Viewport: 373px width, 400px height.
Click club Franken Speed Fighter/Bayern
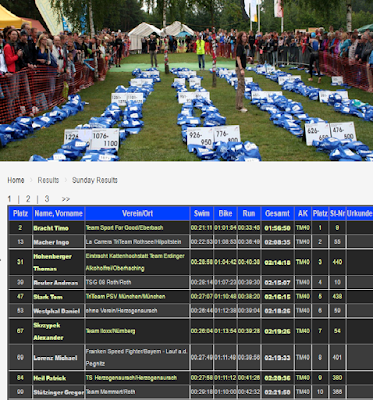pos(136,358)
